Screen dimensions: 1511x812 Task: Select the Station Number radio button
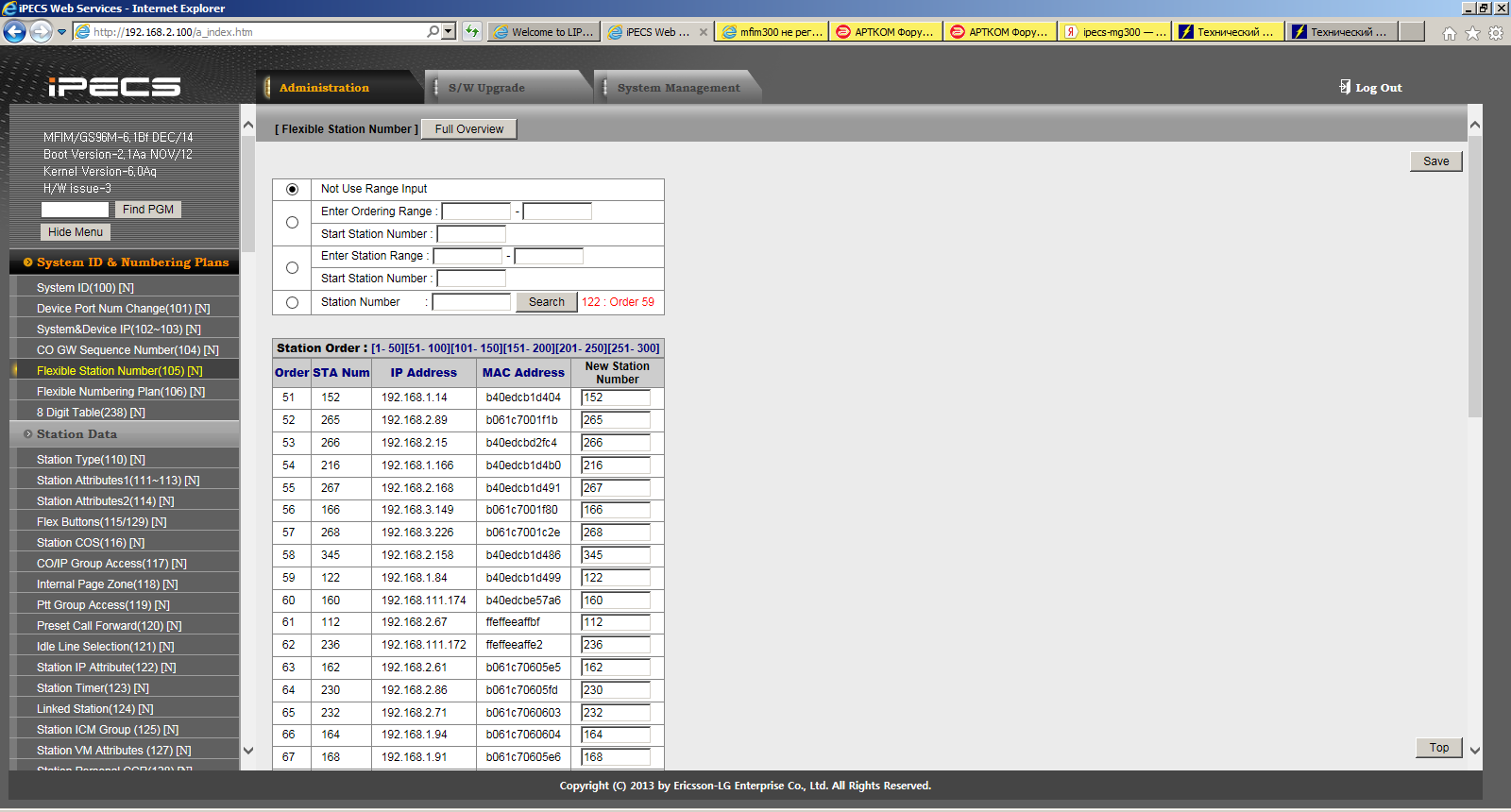[x=292, y=302]
